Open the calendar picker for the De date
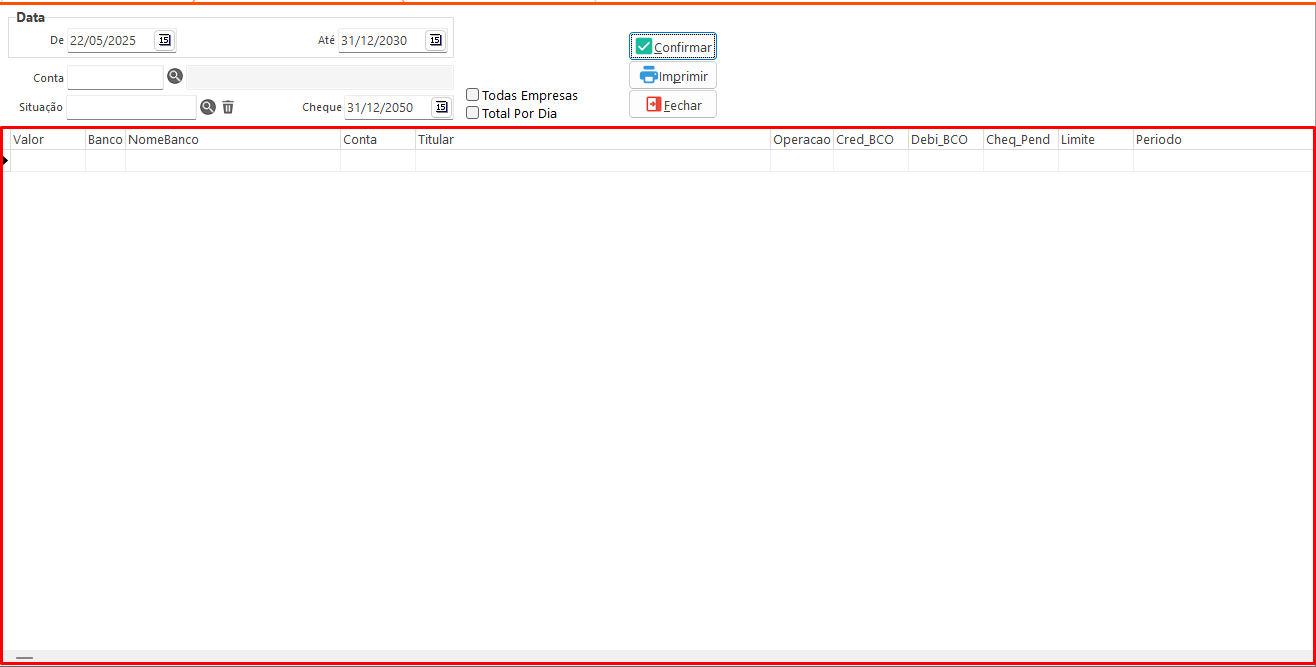The image size is (1316, 667). 164,40
